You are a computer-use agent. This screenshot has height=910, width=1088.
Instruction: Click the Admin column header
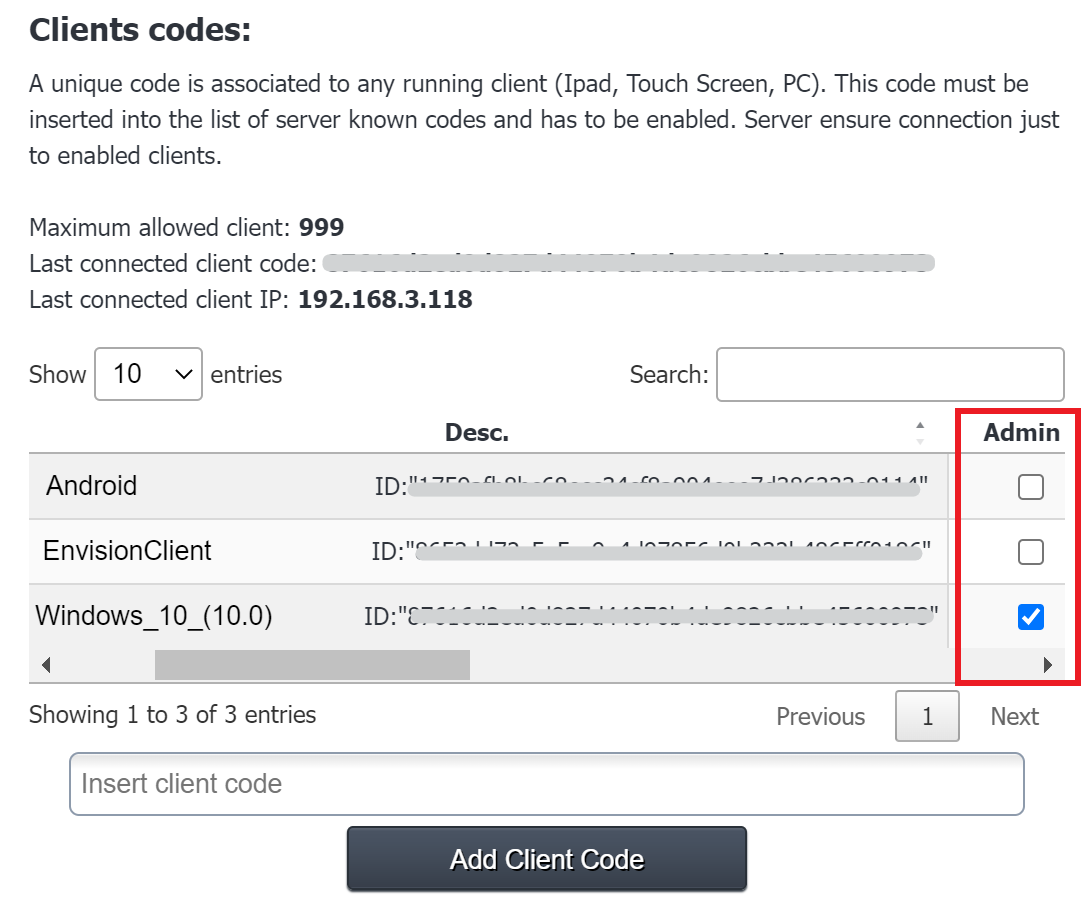coord(1020,433)
